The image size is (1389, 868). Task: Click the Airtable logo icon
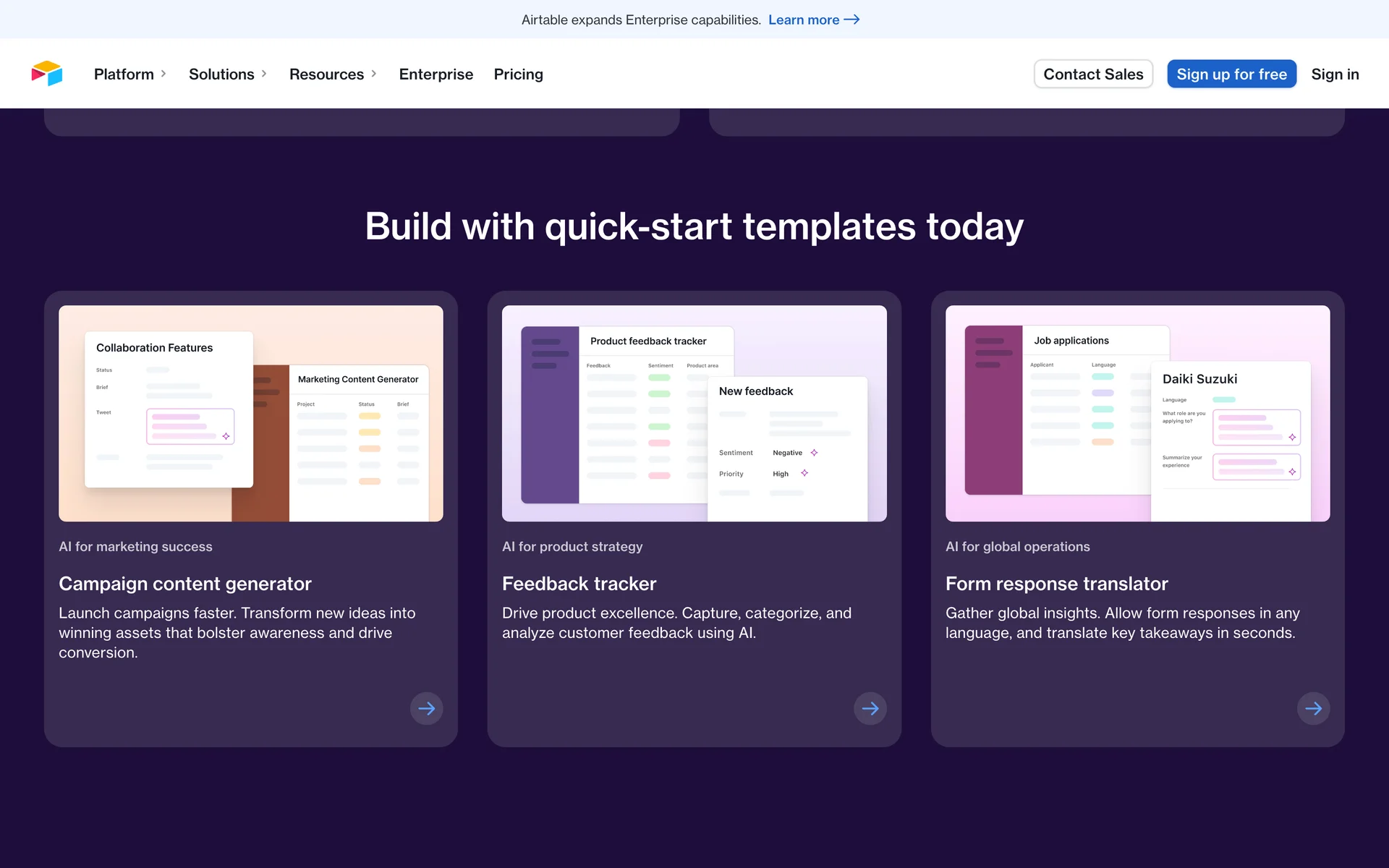click(47, 74)
